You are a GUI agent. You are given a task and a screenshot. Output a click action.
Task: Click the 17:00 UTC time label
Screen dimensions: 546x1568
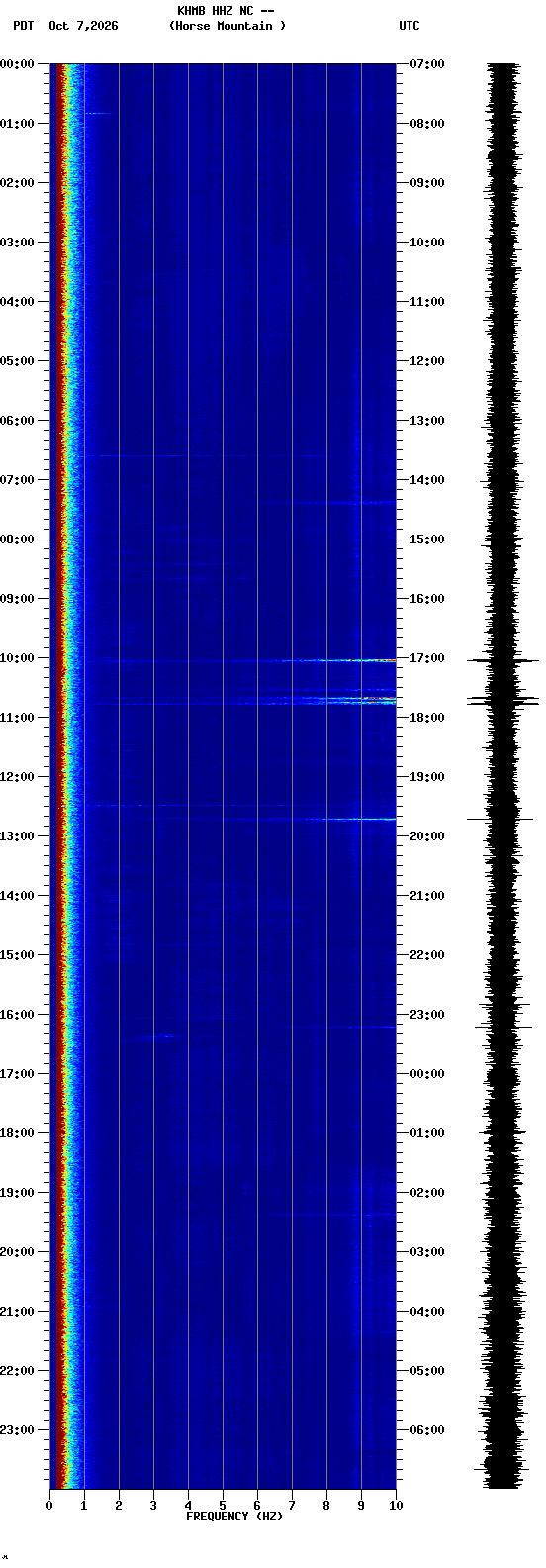tap(427, 658)
